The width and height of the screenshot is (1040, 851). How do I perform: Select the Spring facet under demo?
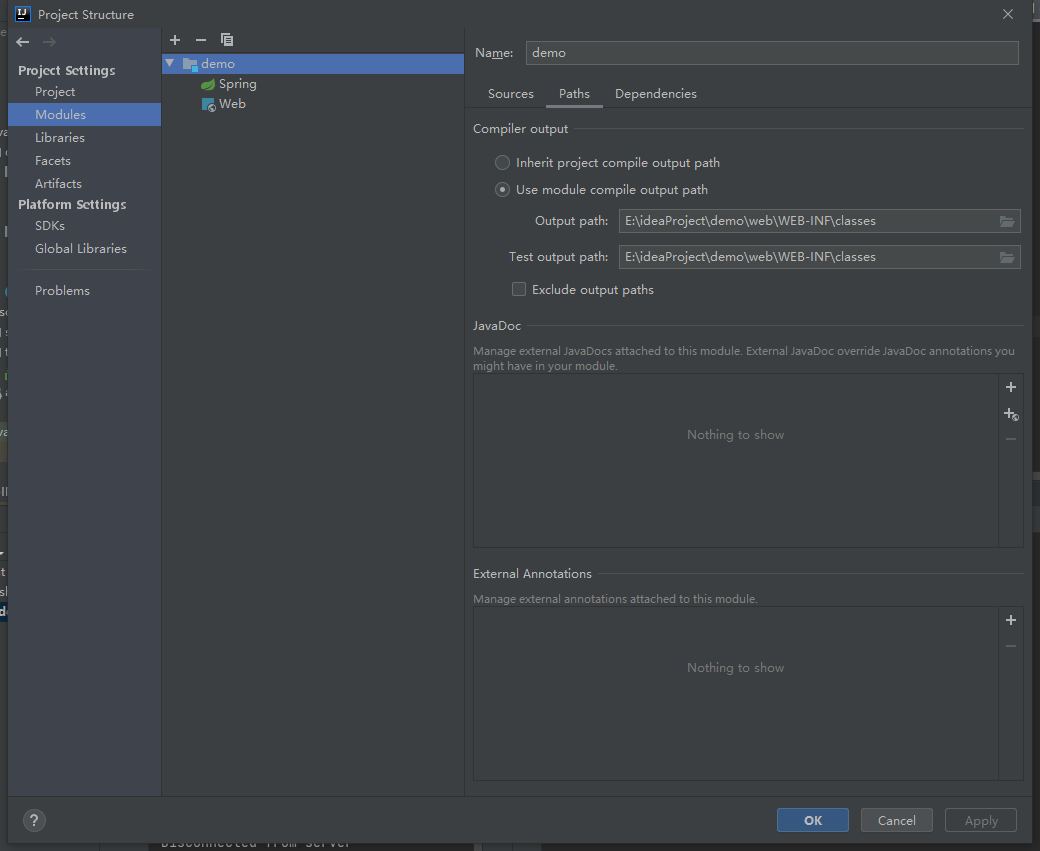(x=237, y=83)
